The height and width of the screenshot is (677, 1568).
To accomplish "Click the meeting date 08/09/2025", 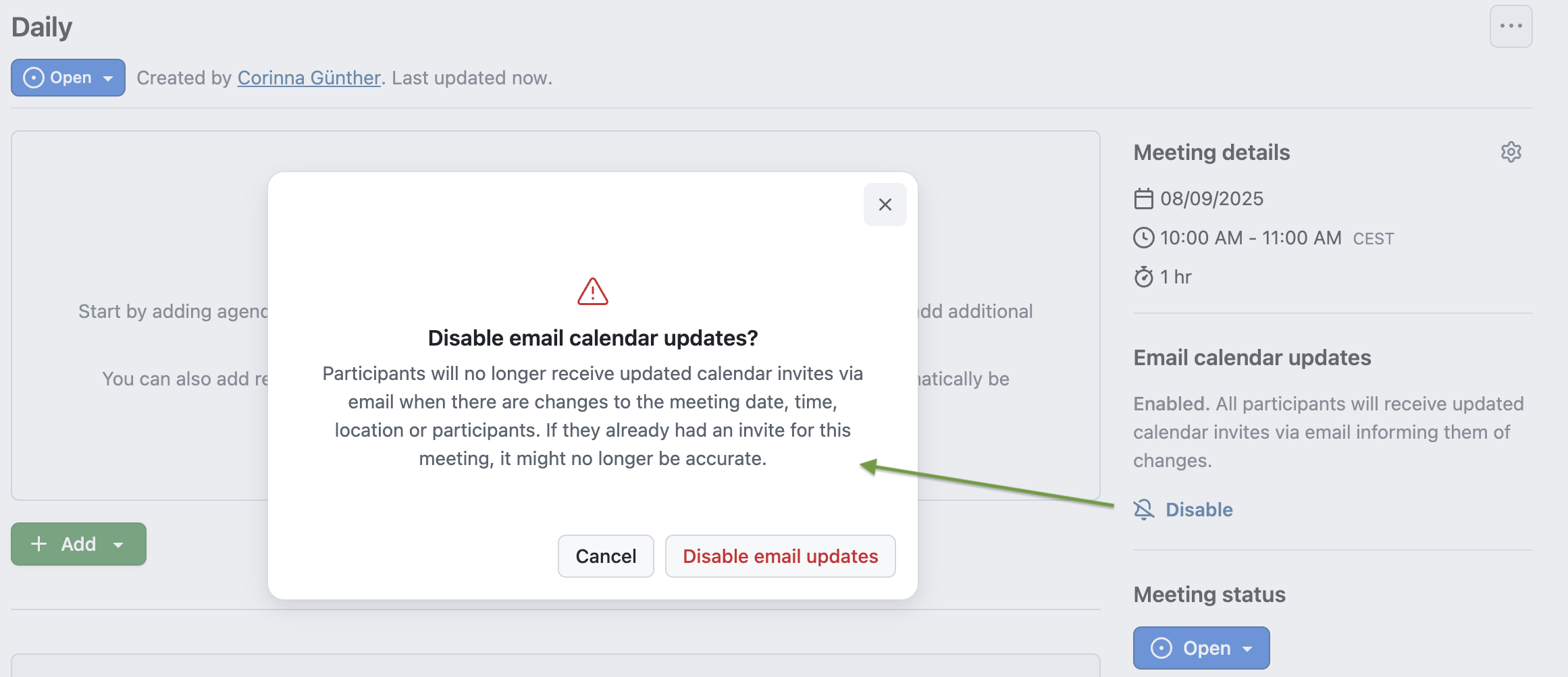I will pyautogui.click(x=1211, y=198).
